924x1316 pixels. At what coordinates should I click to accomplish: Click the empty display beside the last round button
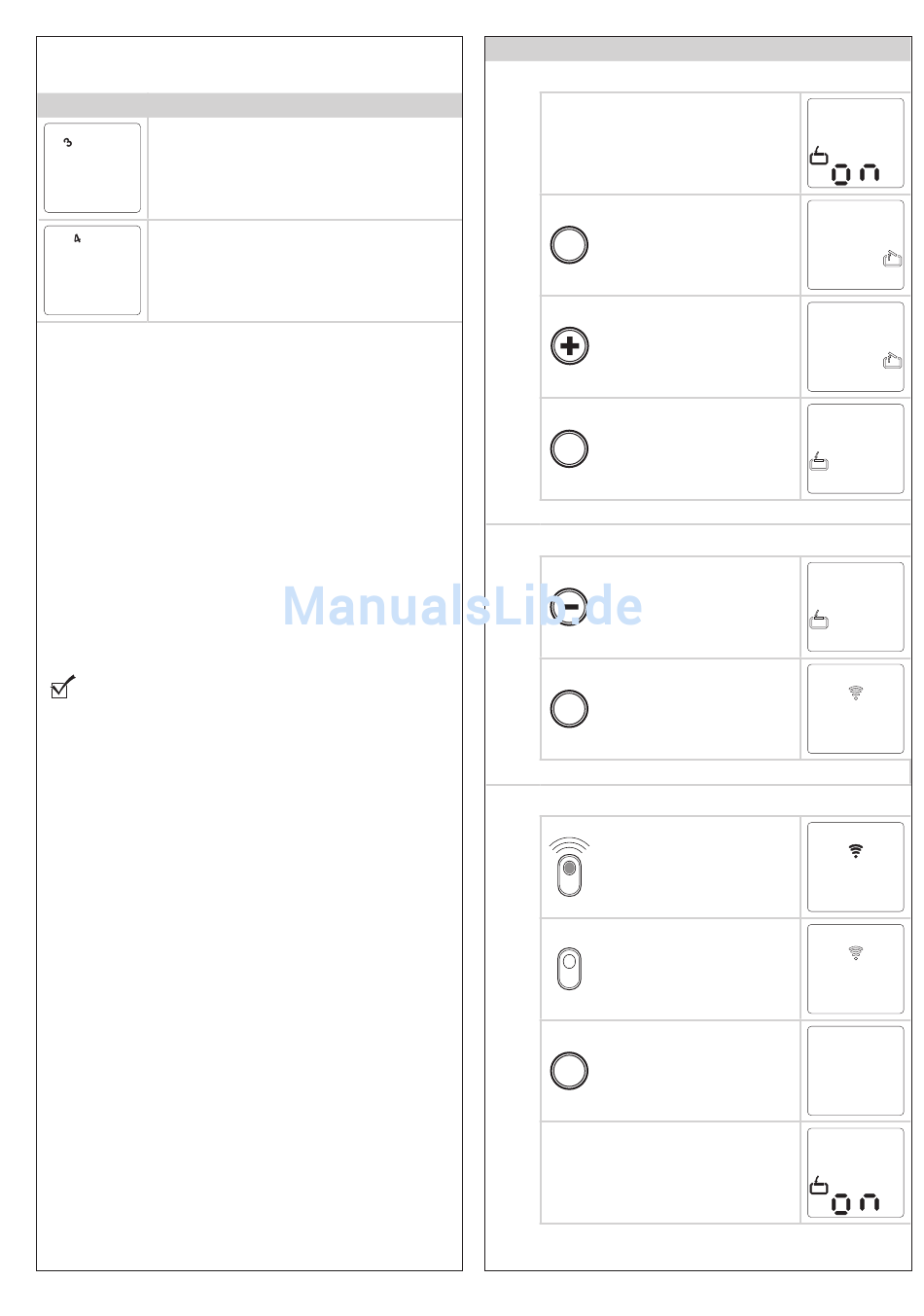pos(856,1071)
